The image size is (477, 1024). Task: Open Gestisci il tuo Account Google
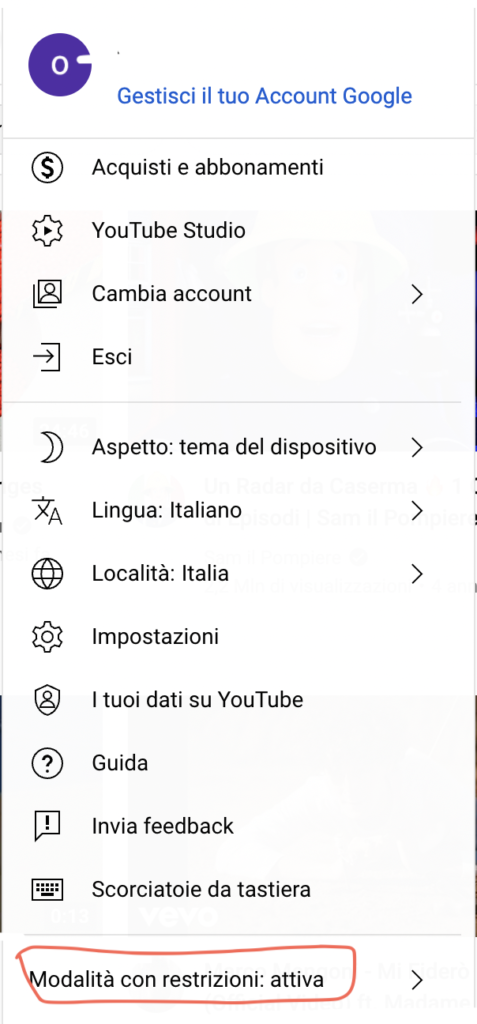pos(265,96)
